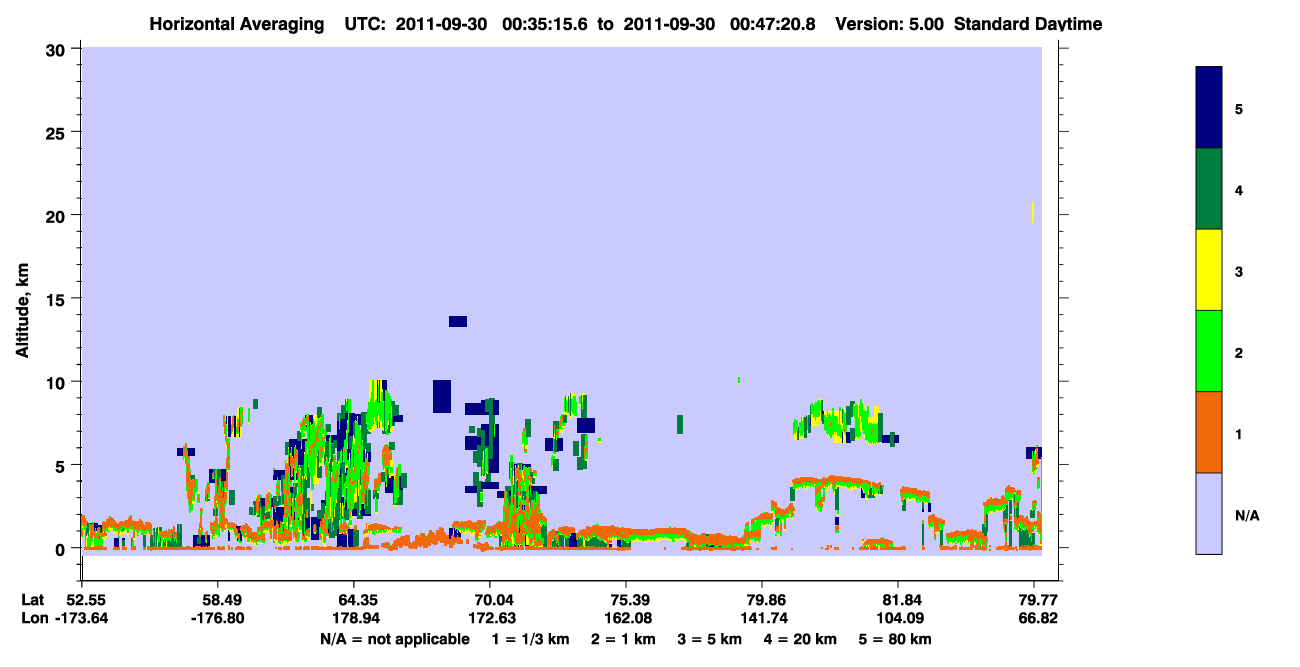
Task: Click the 'Lon' row label
Action: [x=34, y=618]
